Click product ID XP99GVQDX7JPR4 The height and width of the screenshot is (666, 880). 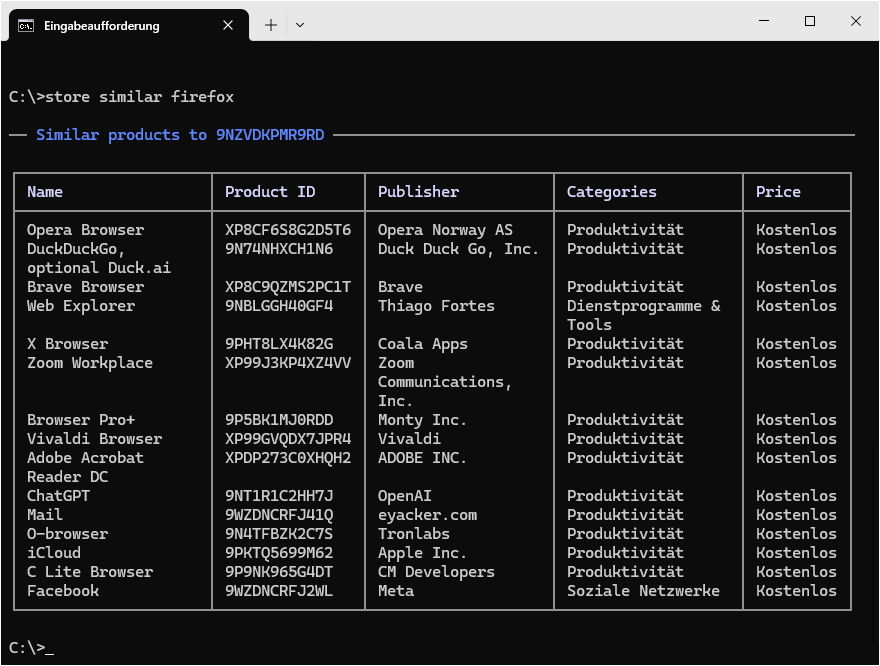288,439
